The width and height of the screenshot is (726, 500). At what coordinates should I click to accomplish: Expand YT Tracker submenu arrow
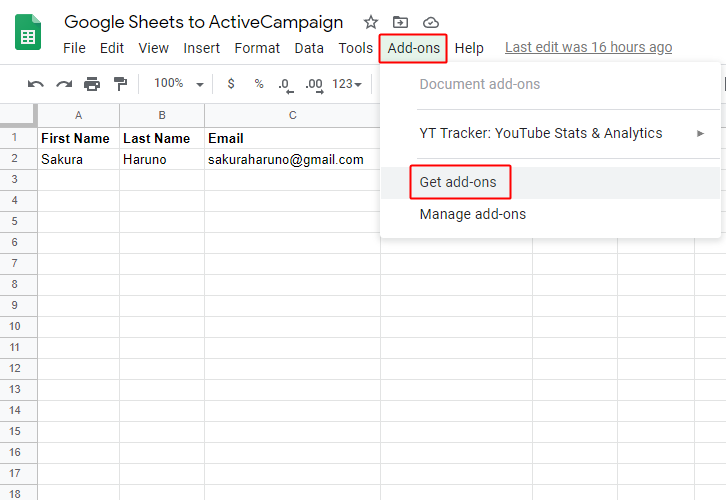click(x=701, y=133)
